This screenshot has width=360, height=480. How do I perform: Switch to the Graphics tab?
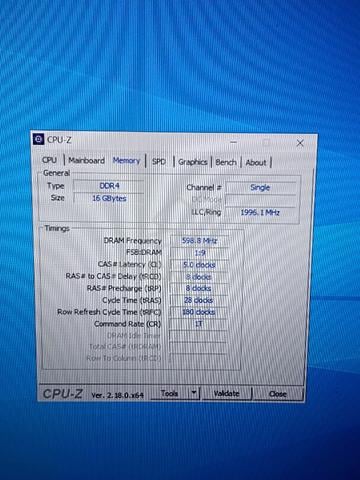pos(193,162)
